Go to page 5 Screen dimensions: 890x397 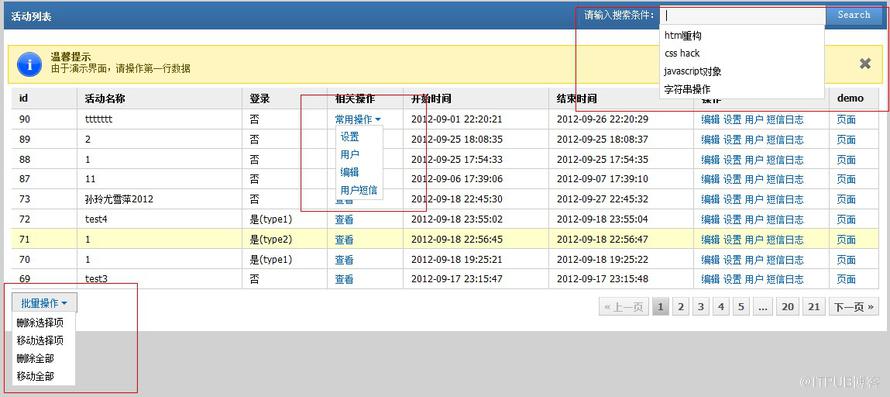tap(741, 307)
